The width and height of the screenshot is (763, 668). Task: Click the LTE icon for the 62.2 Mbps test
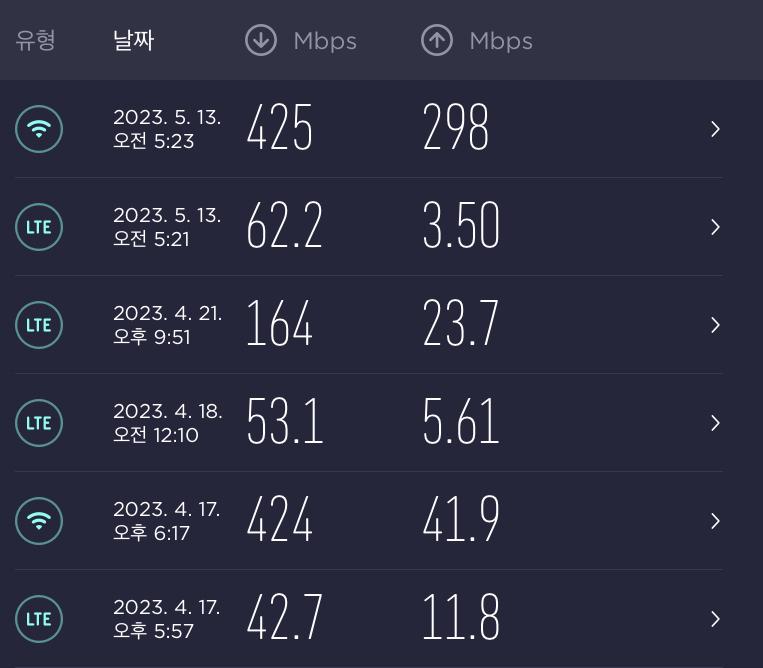[x=39, y=227]
